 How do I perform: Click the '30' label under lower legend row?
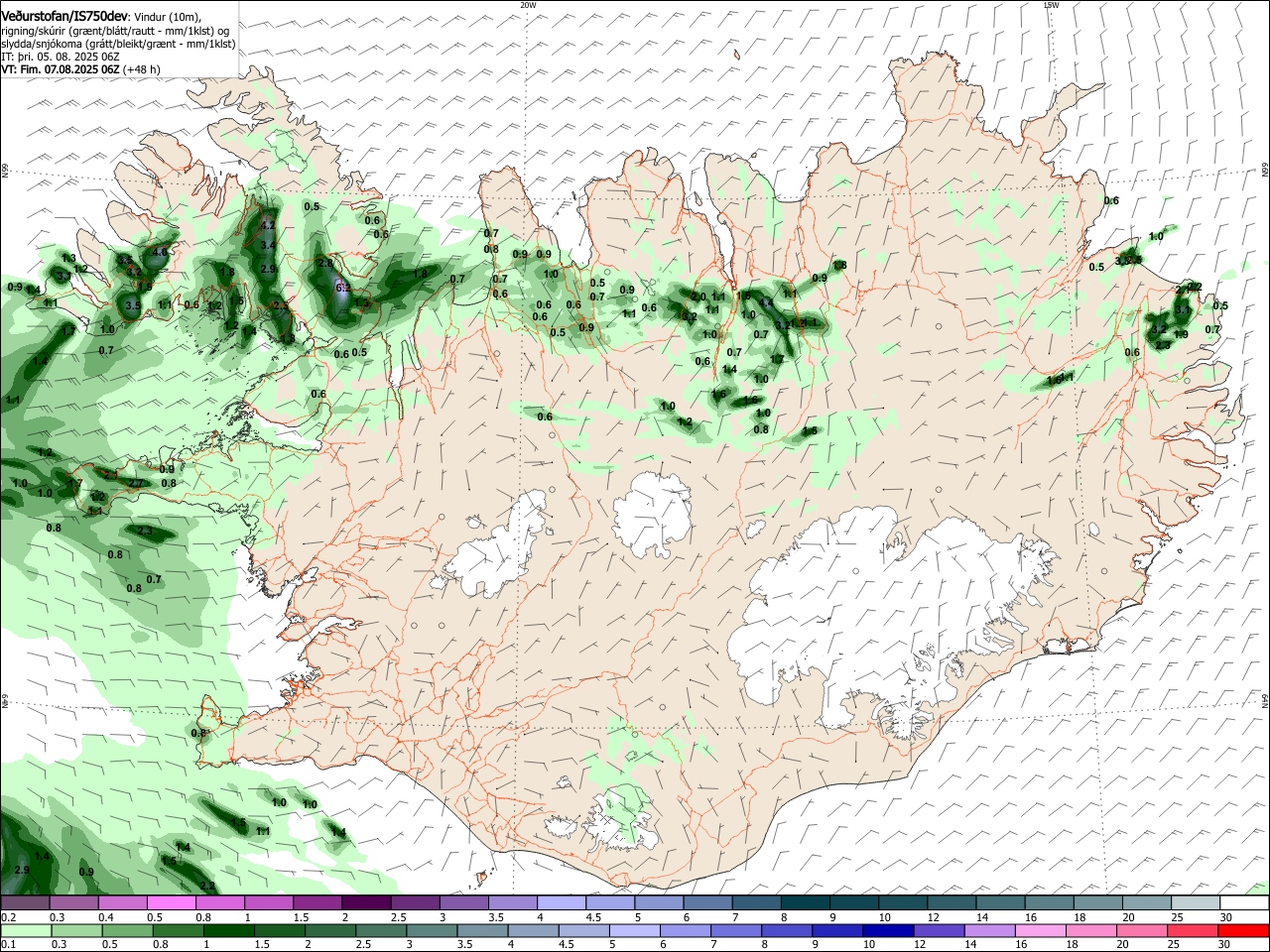pyautogui.click(x=1224, y=945)
